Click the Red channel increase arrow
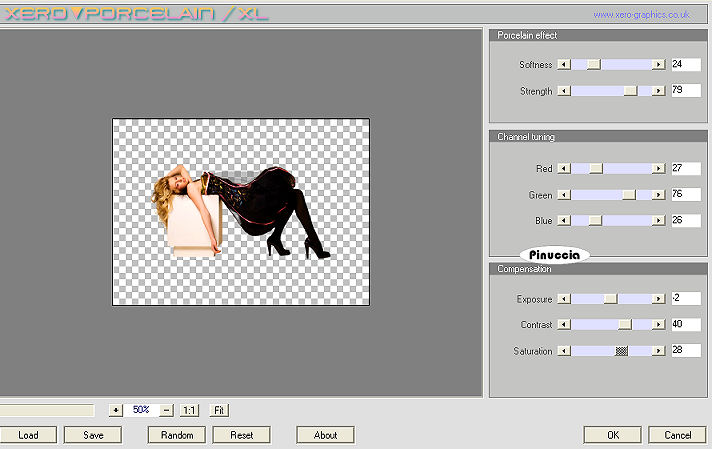Screen dimensions: 712x449 point(658,168)
